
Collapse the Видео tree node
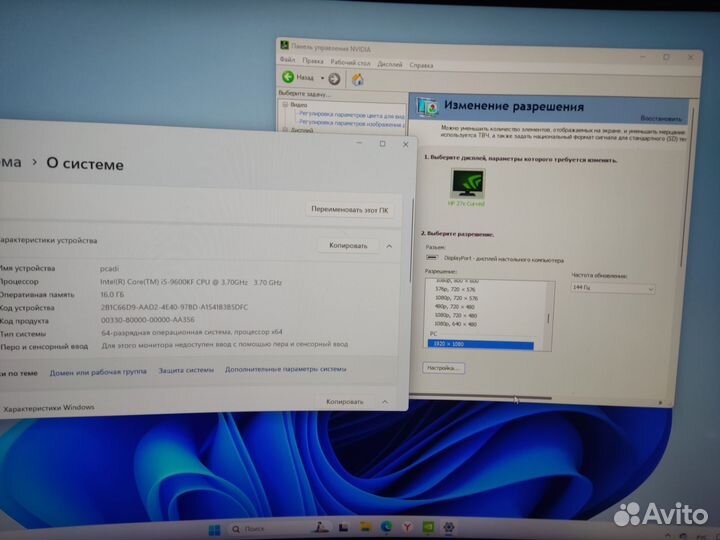[x=285, y=104]
